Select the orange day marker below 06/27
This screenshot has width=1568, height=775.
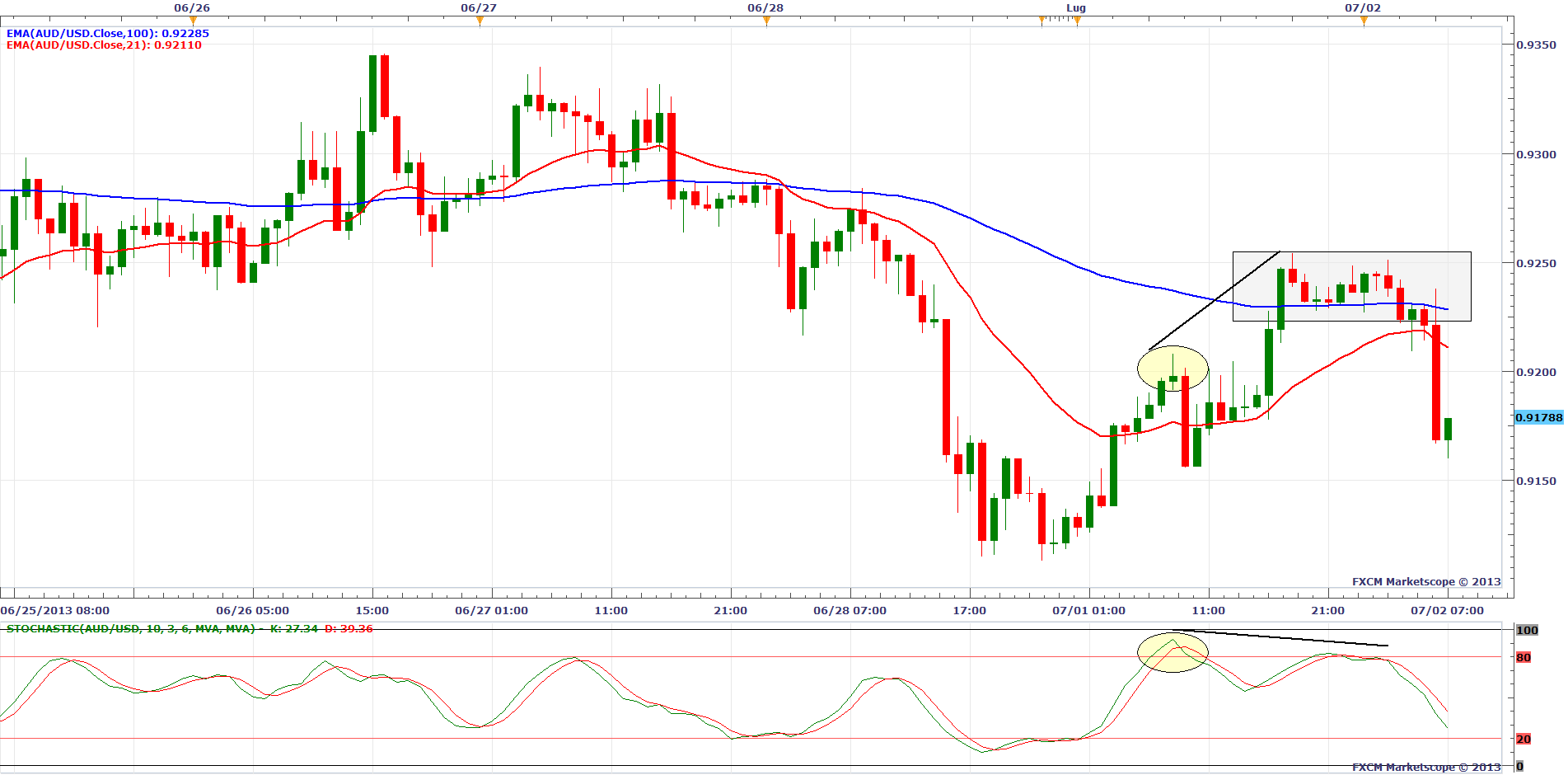pyautogui.click(x=480, y=21)
